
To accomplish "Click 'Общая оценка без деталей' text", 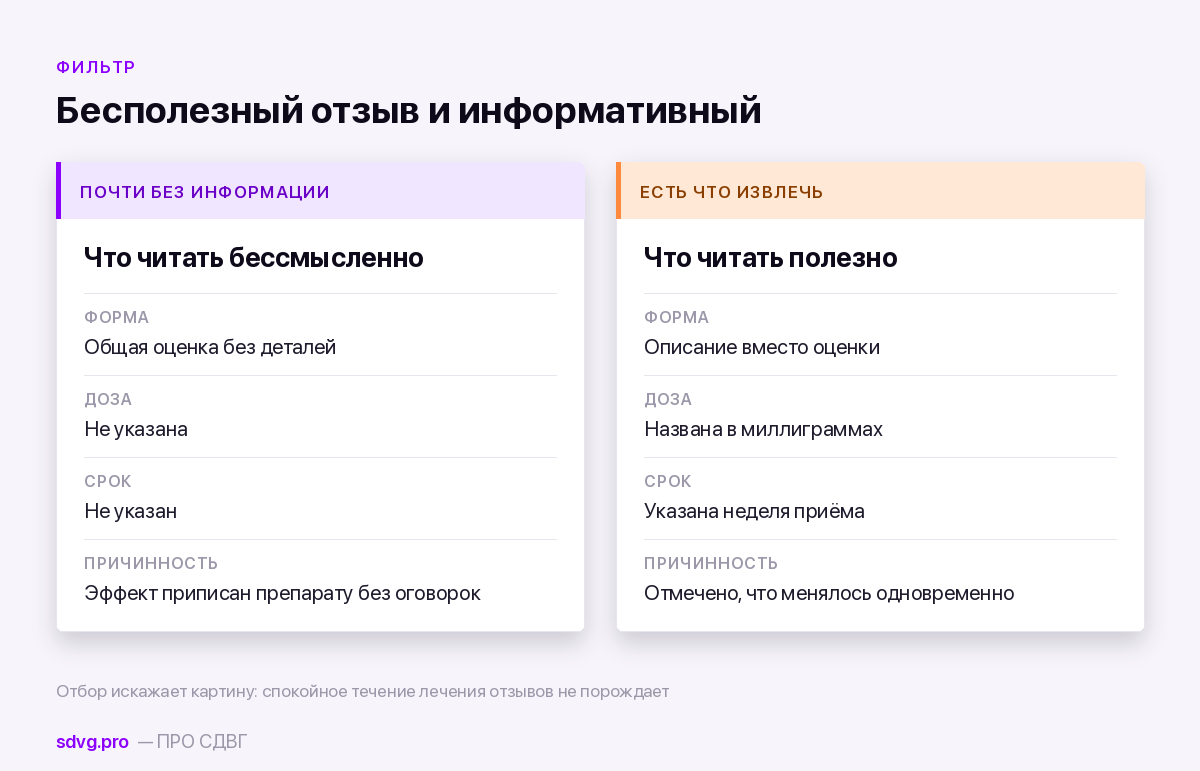I will [x=210, y=348].
